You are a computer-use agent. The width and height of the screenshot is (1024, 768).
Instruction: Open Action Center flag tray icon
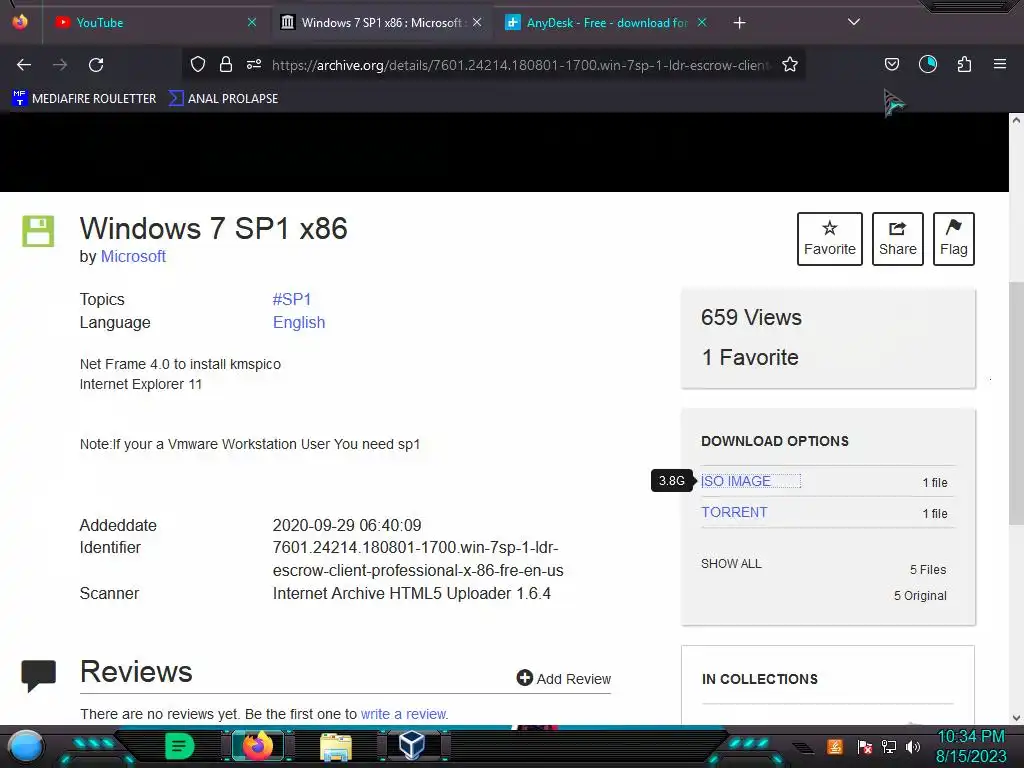[865, 746]
